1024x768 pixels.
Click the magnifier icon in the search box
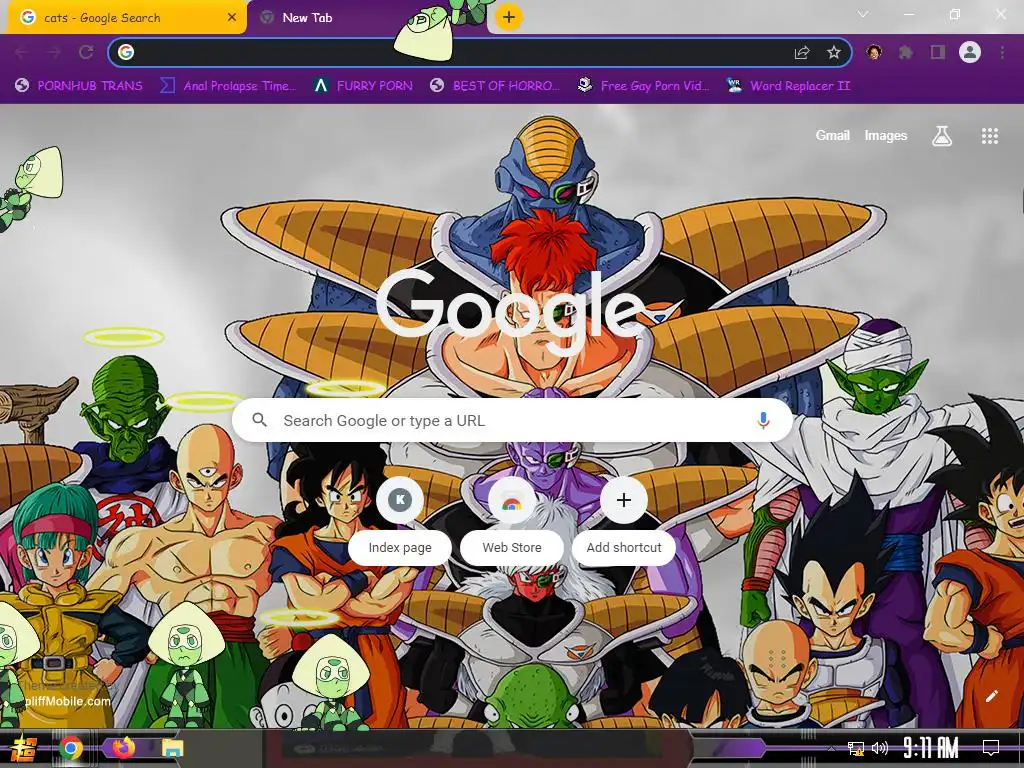point(260,420)
